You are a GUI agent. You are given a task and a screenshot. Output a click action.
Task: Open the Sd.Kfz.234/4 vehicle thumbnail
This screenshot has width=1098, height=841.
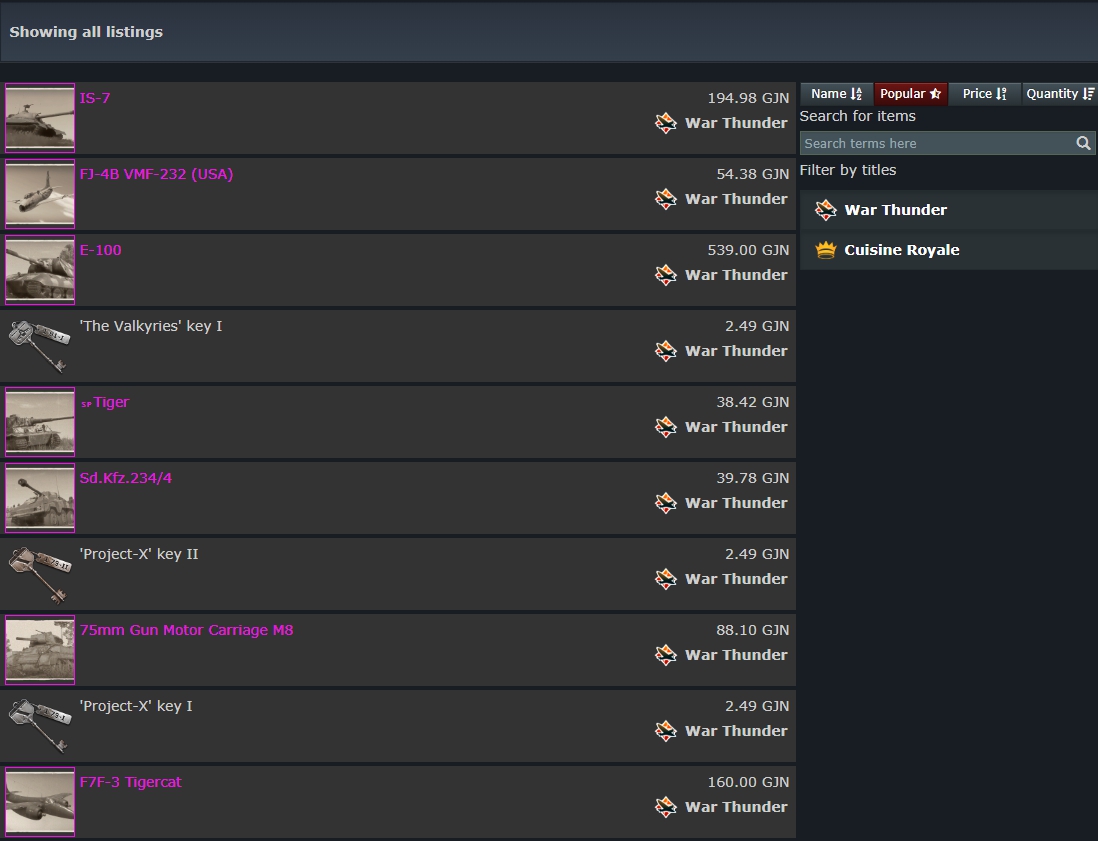click(40, 498)
